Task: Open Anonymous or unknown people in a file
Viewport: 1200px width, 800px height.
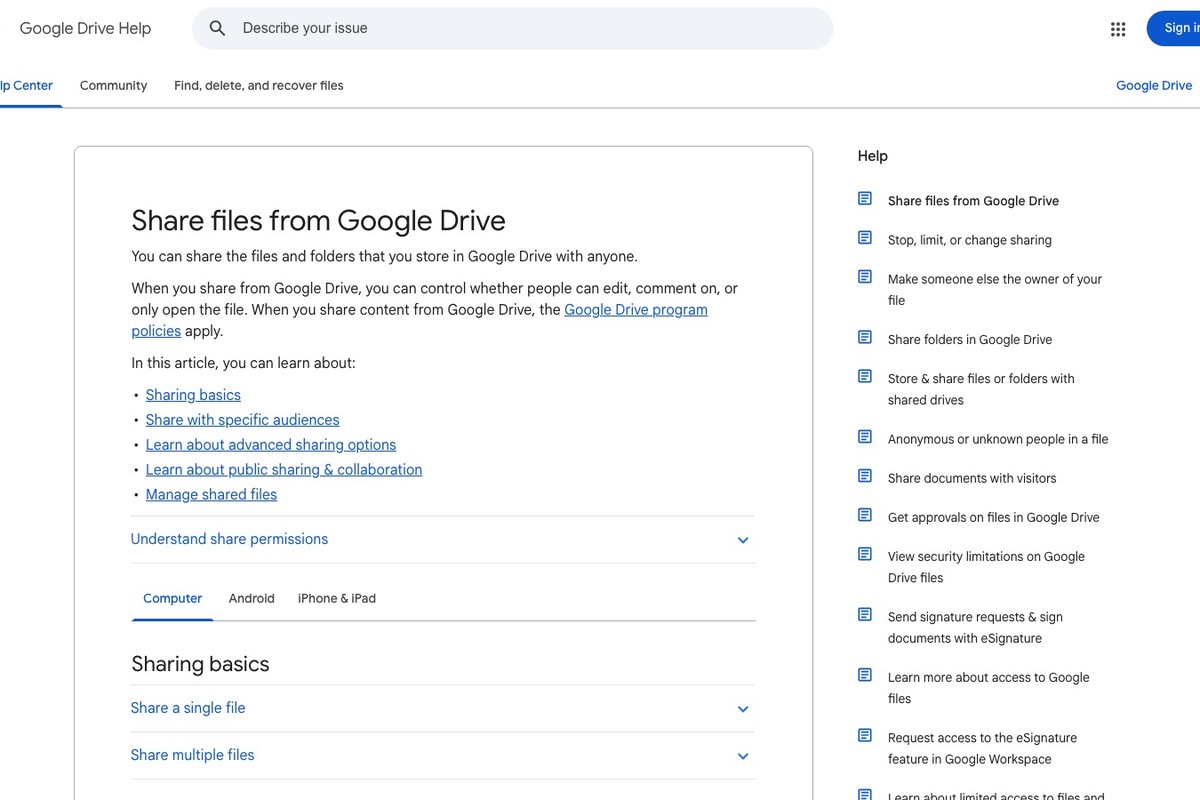Action: pos(998,439)
